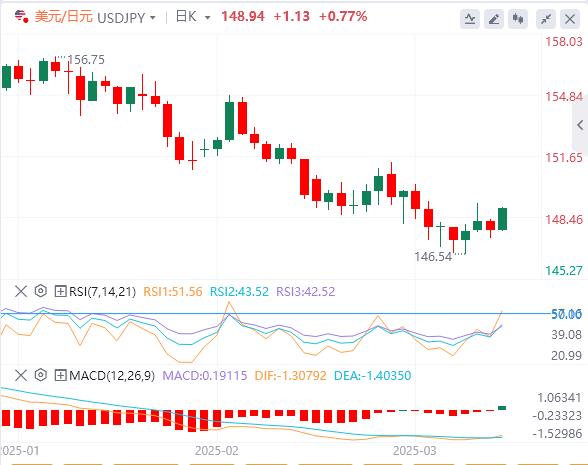Expand the RSI indicator pane
The width and height of the screenshot is (588, 465).
60,291
